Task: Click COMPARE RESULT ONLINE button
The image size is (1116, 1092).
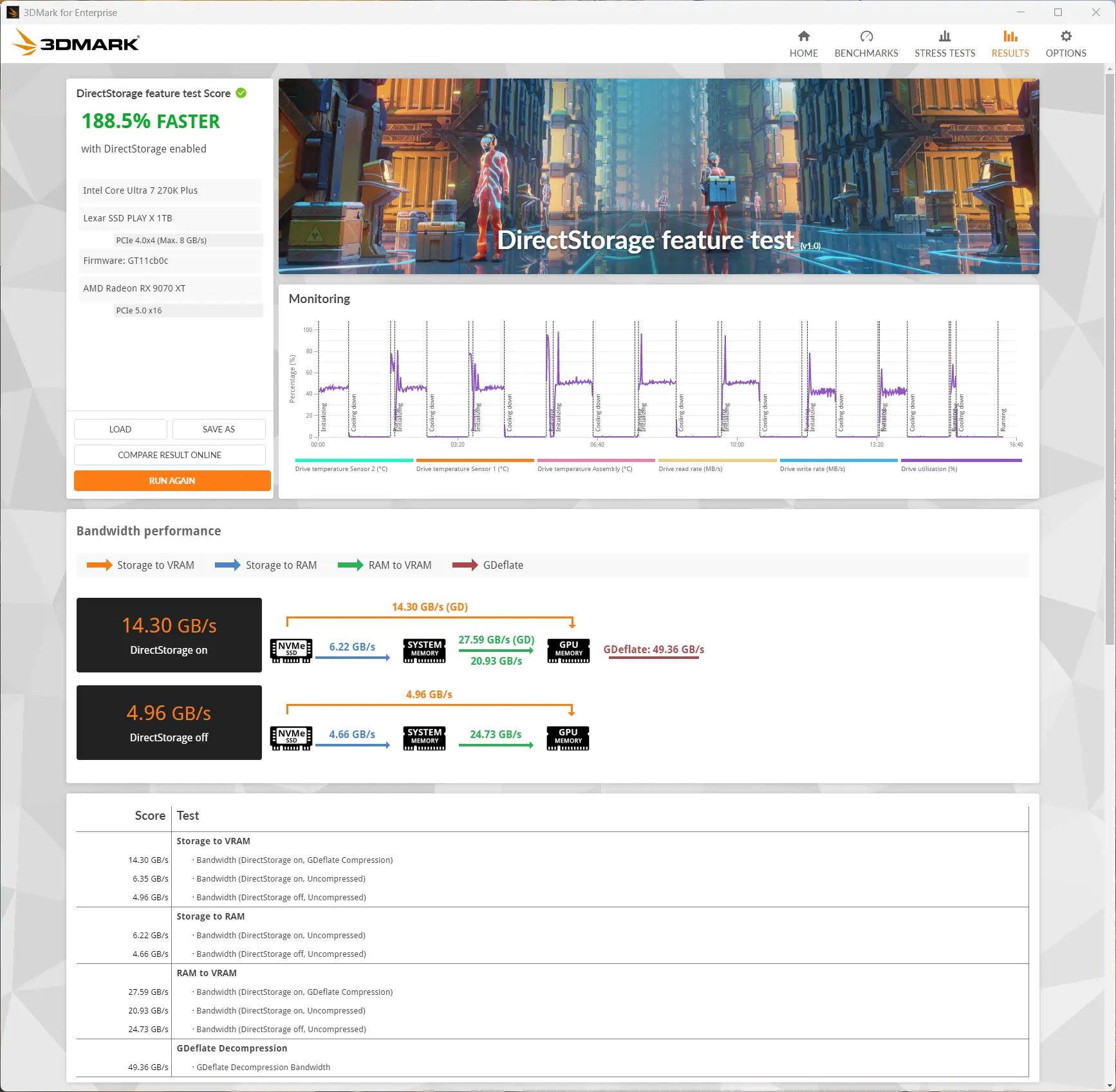Action: pos(169,455)
